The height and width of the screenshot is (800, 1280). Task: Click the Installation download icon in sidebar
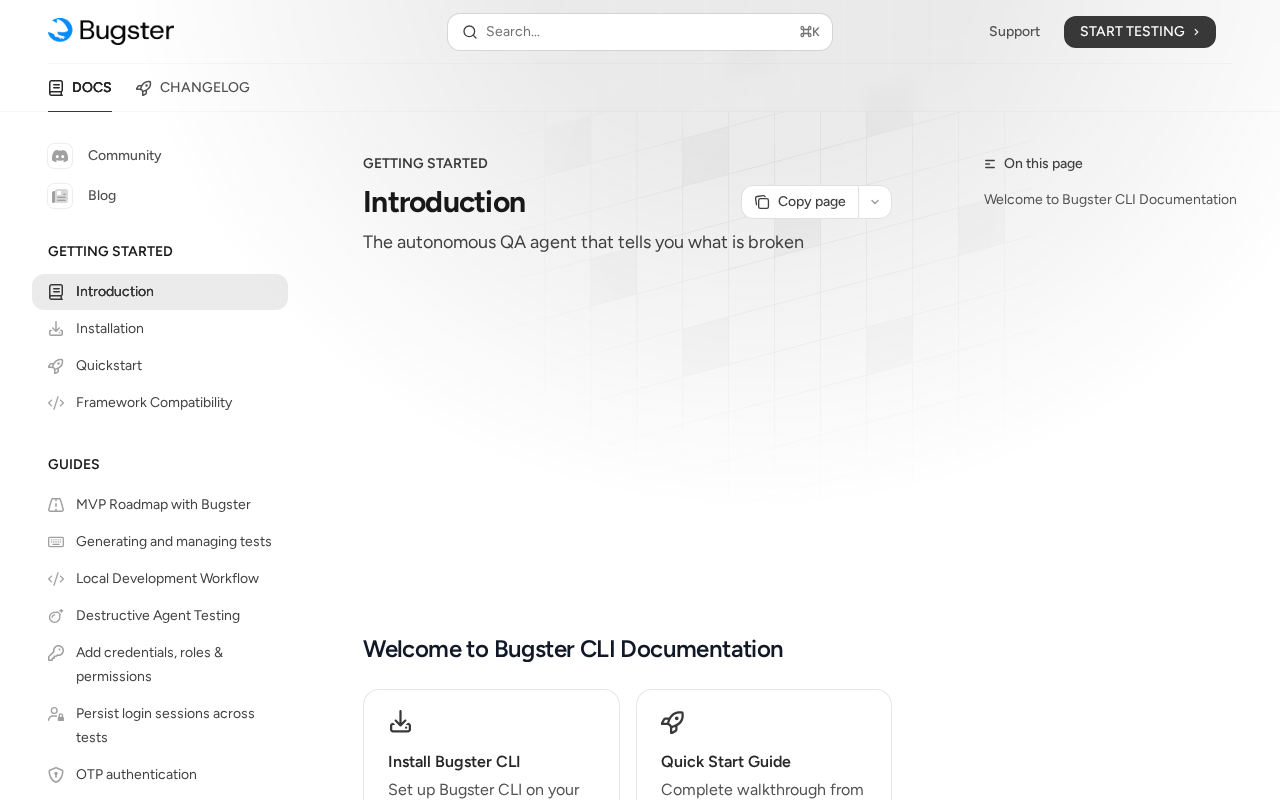click(x=56, y=329)
